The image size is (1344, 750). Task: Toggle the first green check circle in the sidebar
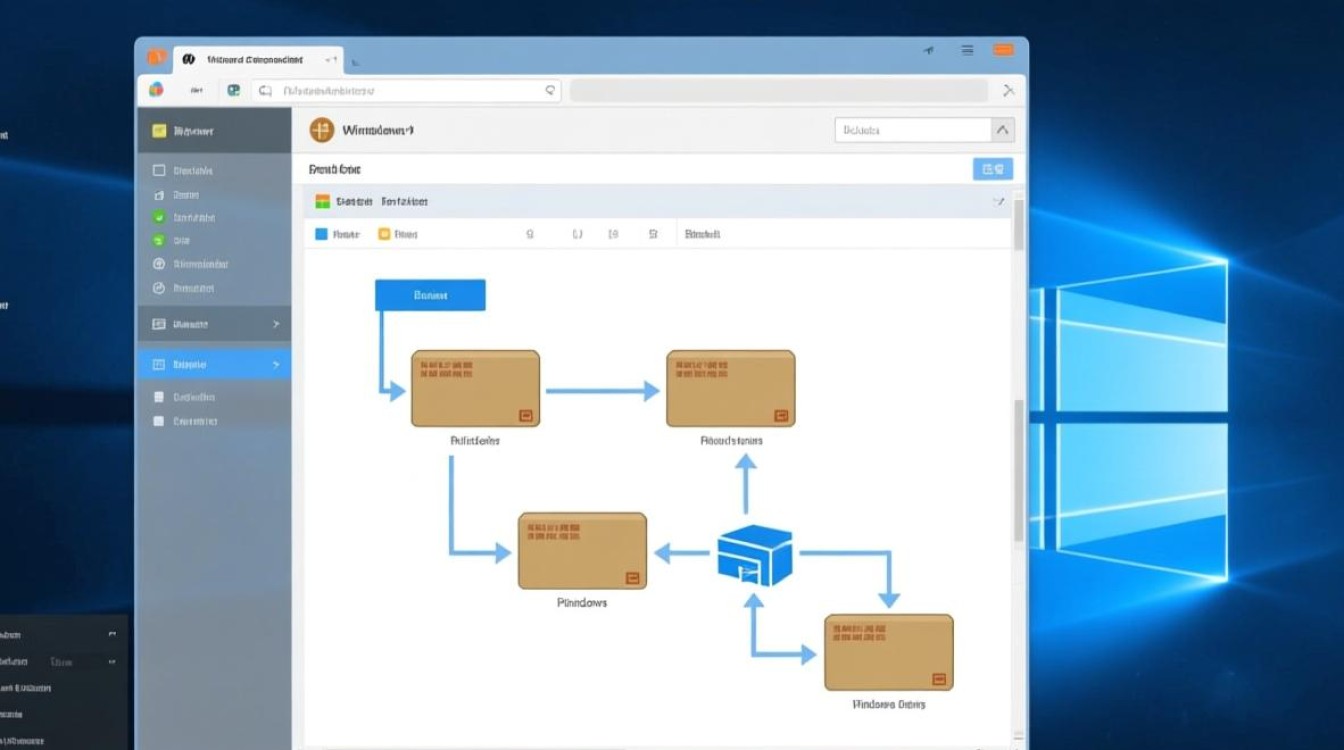(158, 217)
